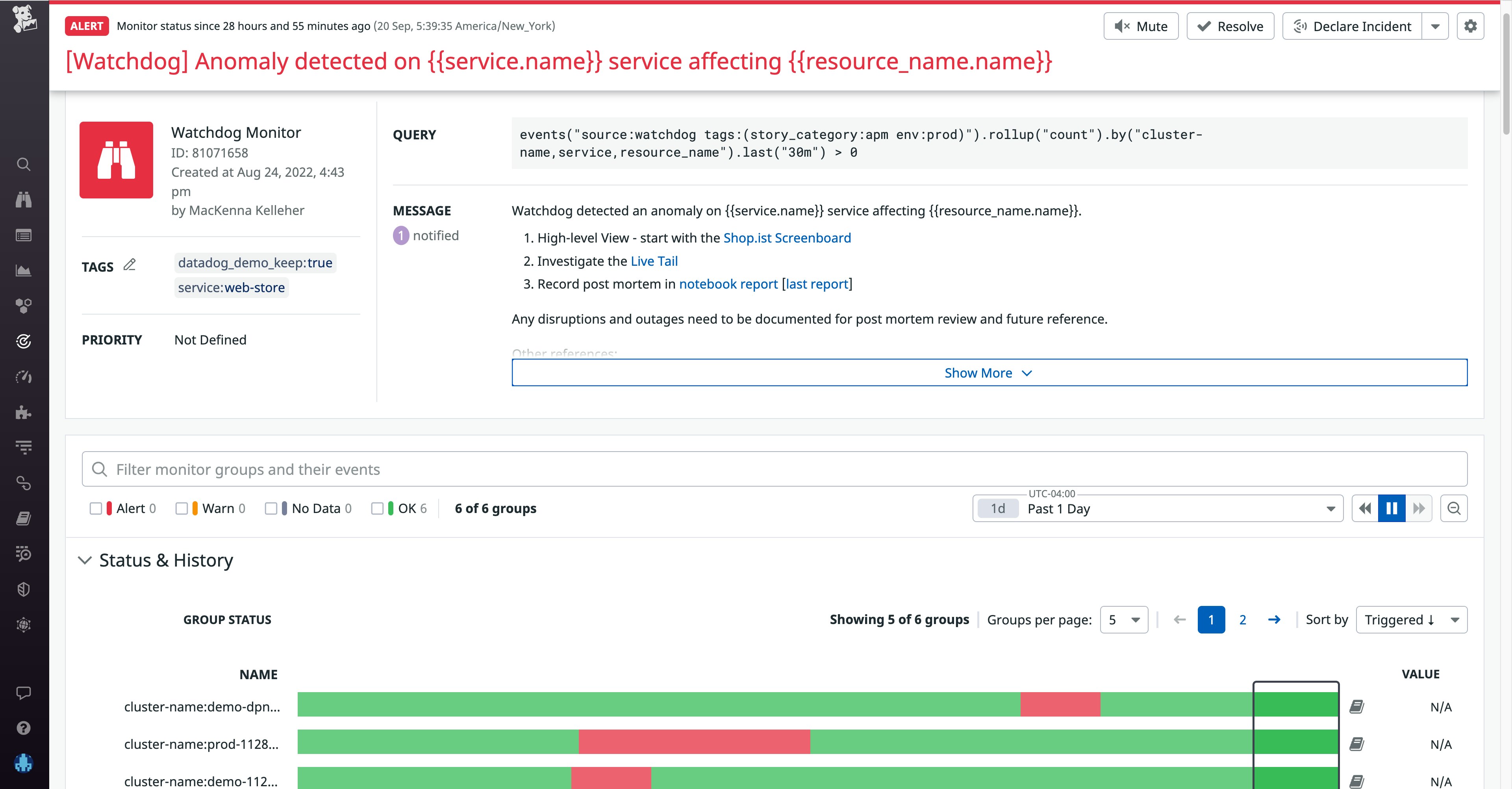Click the red alert segment in the demo-dpn status bar
This screenshot has height=789, width=1512.
[x=1060, y=704]
